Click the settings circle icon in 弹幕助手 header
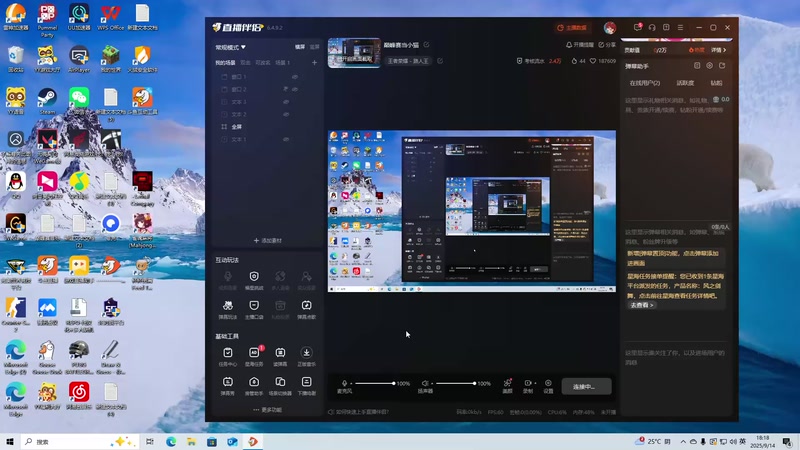The height and width of the screenshot is (450, 800). (709, 66)
